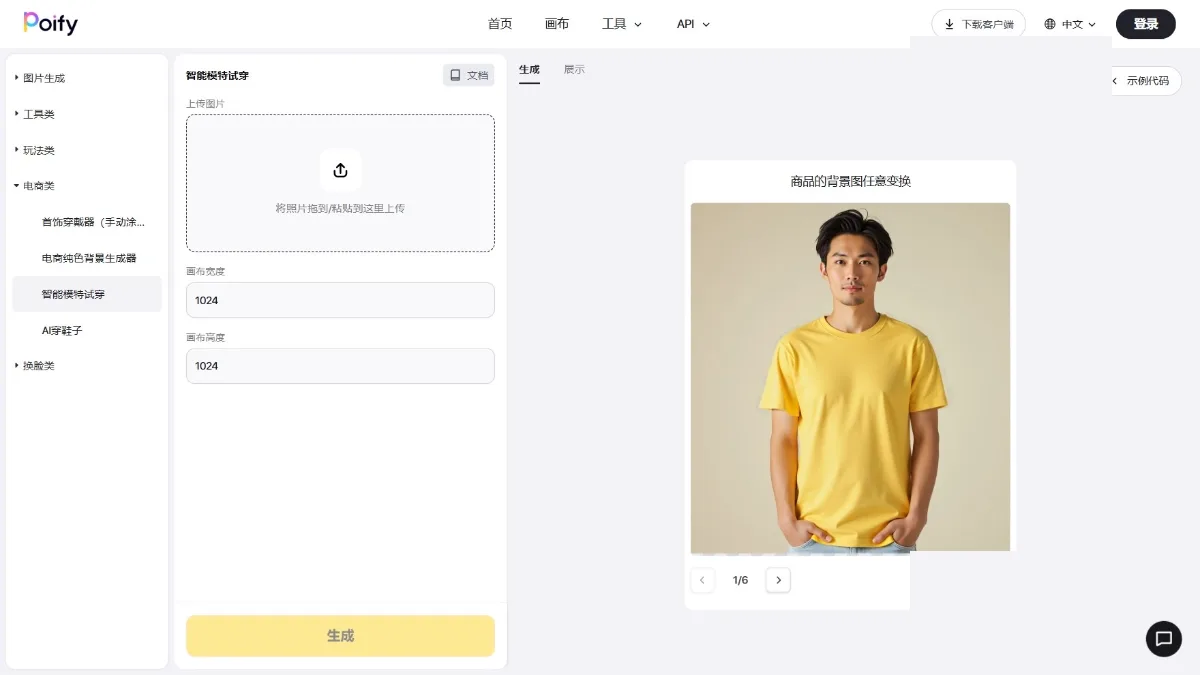
Task: Click the yellow T-shirt model image
Action: tap(850, 378)
